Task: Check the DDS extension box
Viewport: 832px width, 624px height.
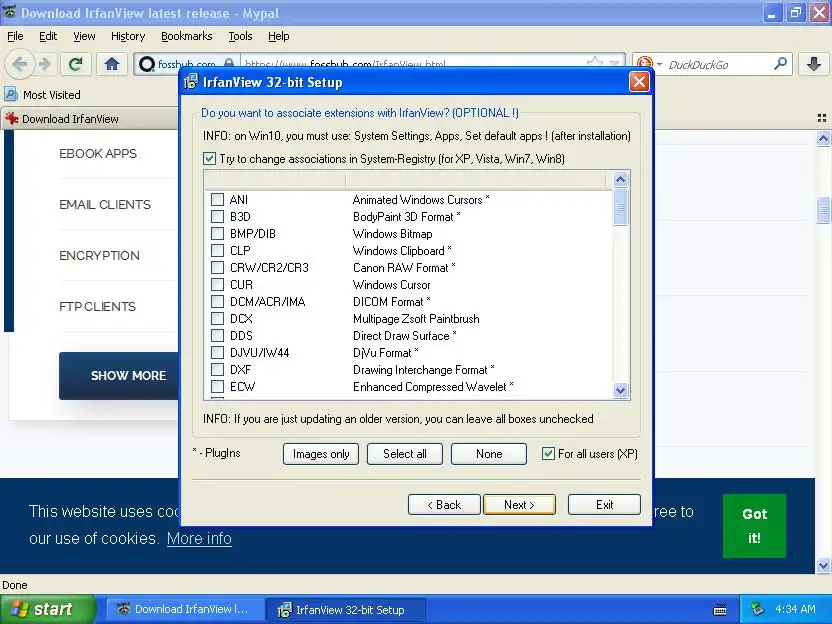Action: point(217,335)
